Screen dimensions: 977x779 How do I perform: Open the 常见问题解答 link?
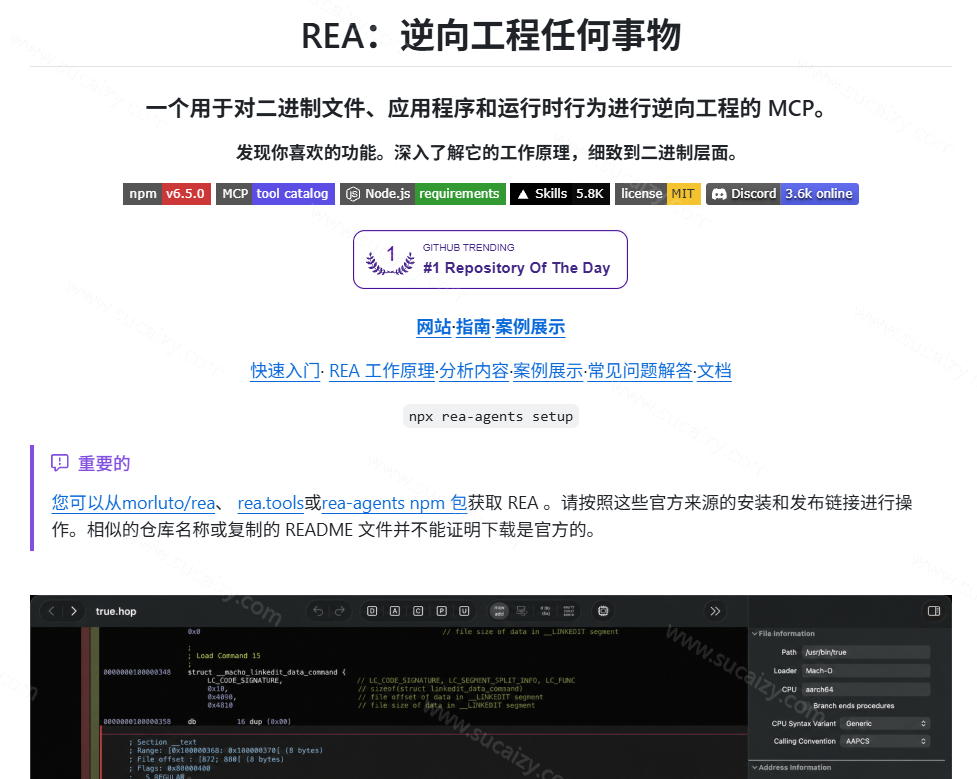pyautogui.click(x=640, y=371)
